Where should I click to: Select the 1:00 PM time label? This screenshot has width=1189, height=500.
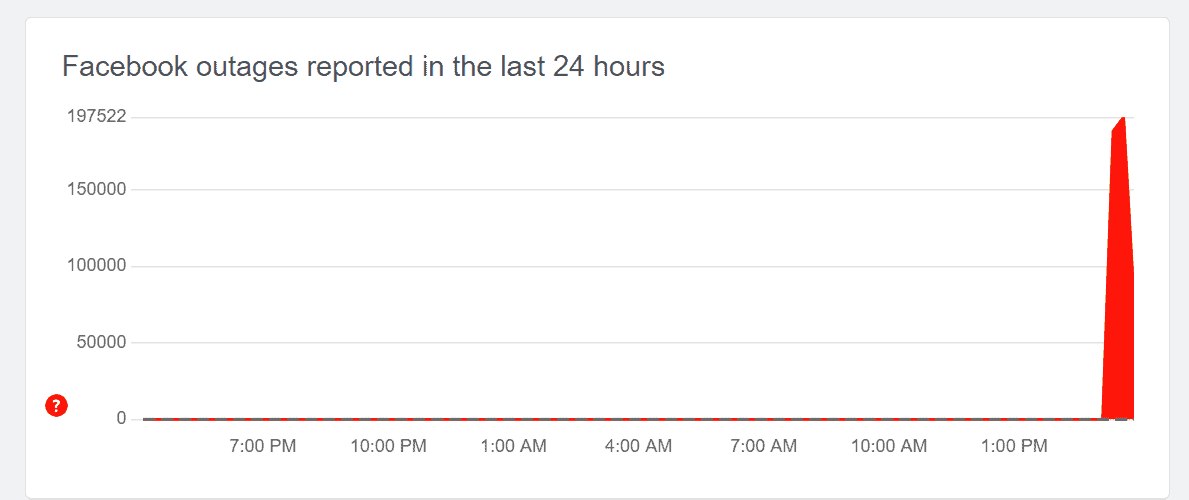tap(1015, 446)
